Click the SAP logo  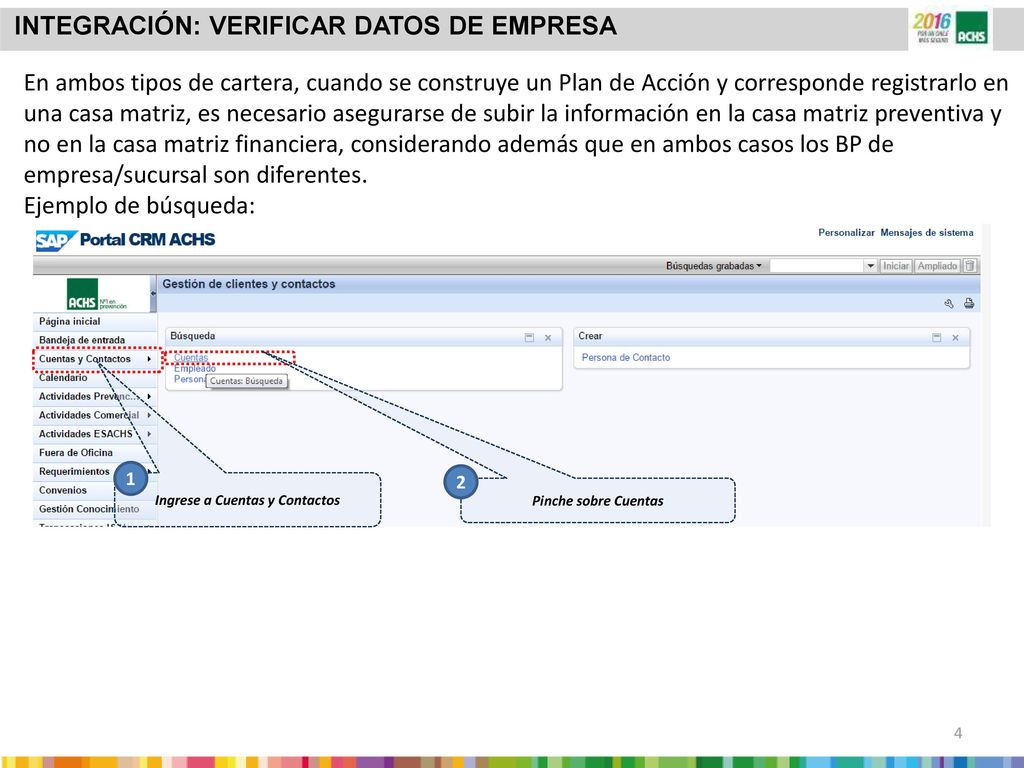tap(56, 240)
